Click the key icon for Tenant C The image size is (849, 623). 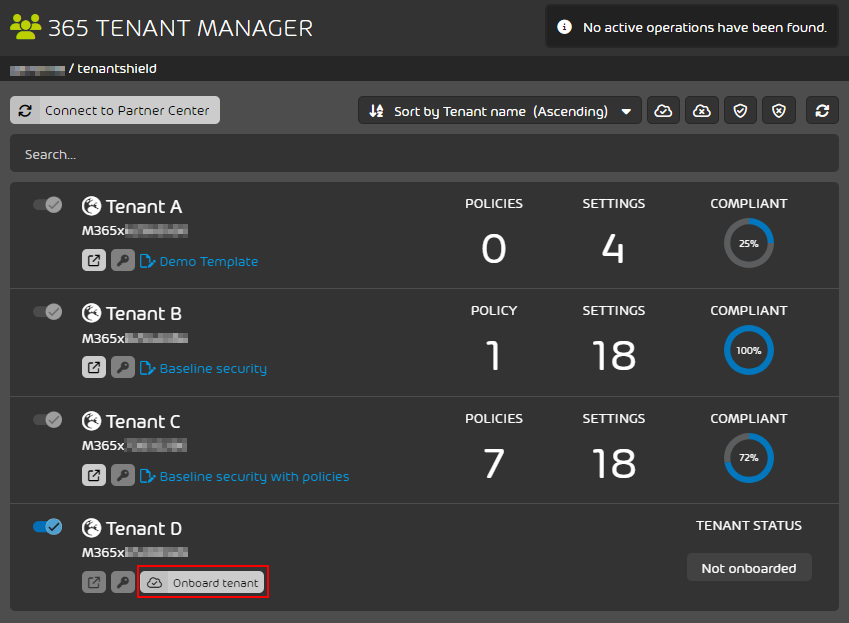123,475
